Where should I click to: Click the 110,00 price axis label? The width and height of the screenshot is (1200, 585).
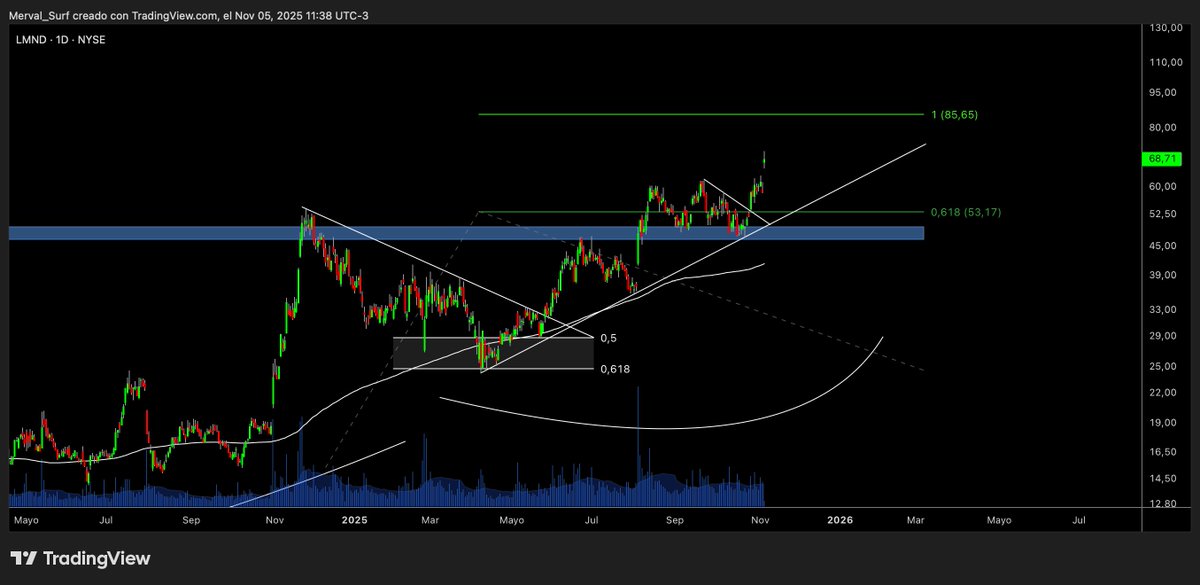[1167, 63]
